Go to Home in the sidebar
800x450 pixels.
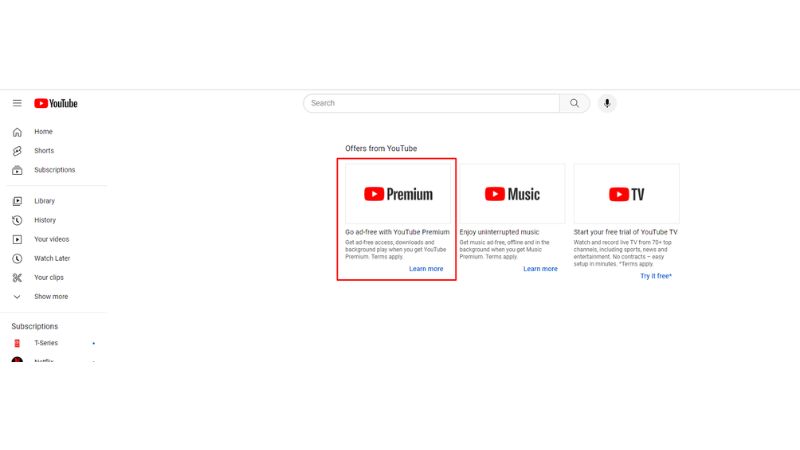(43, 132)
